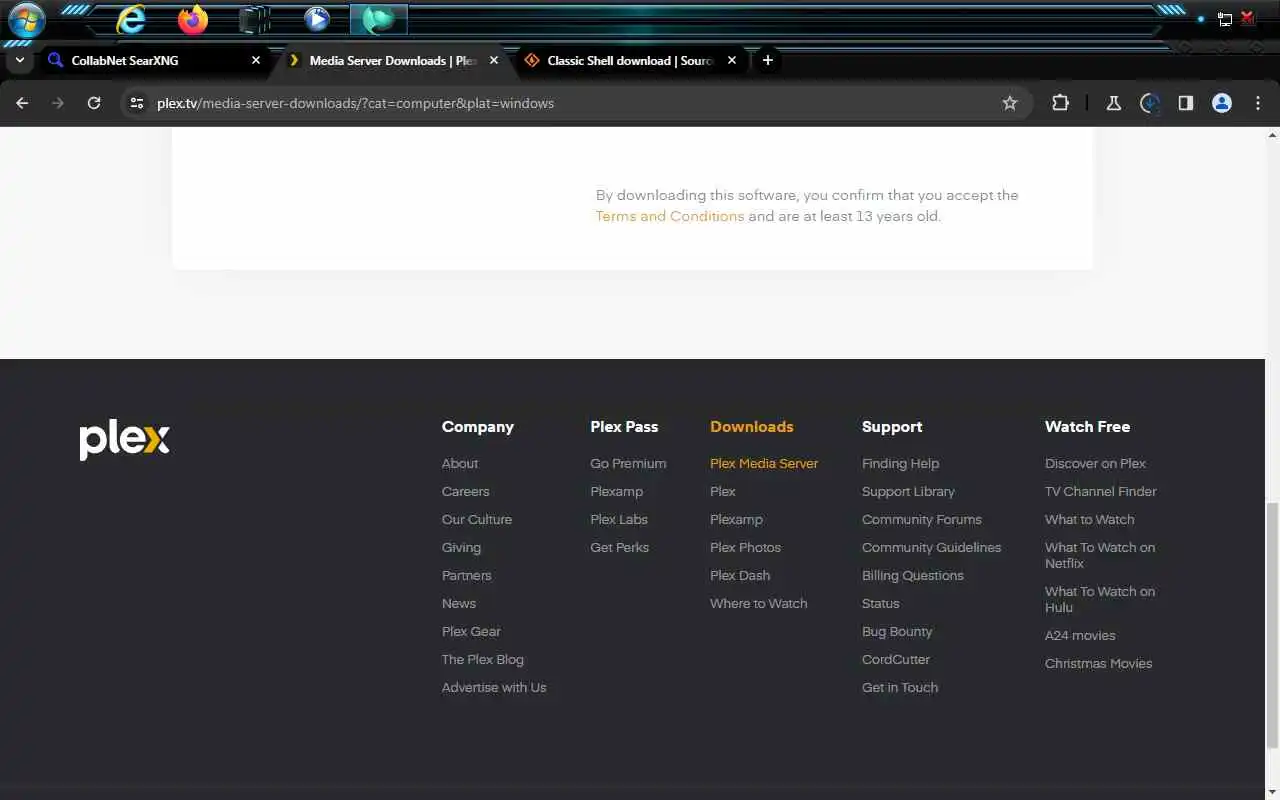Image resolution: width=1280 pixels, height=800 pixels.
Task: Open CordCutter link
Action: click(896, 659)
